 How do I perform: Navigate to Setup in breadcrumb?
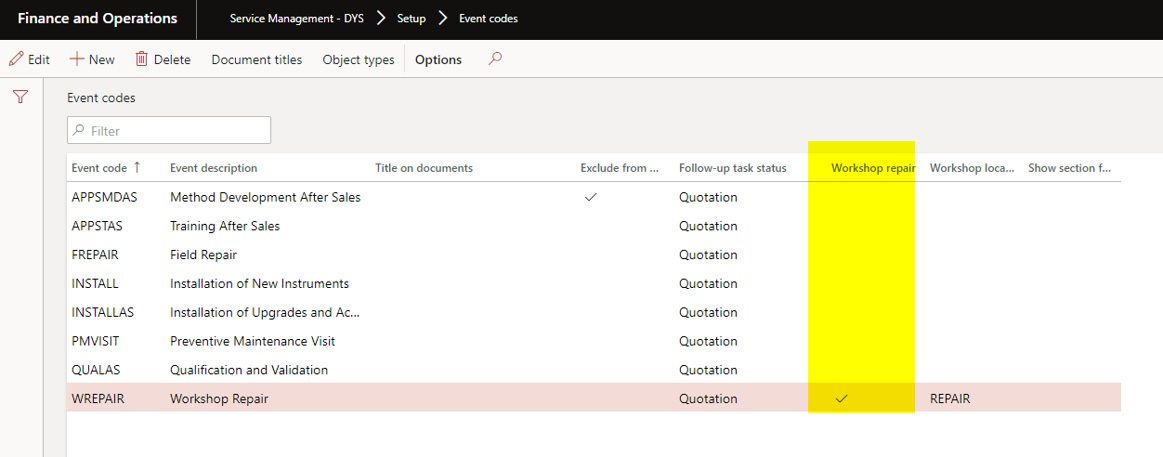pos(411,18)
